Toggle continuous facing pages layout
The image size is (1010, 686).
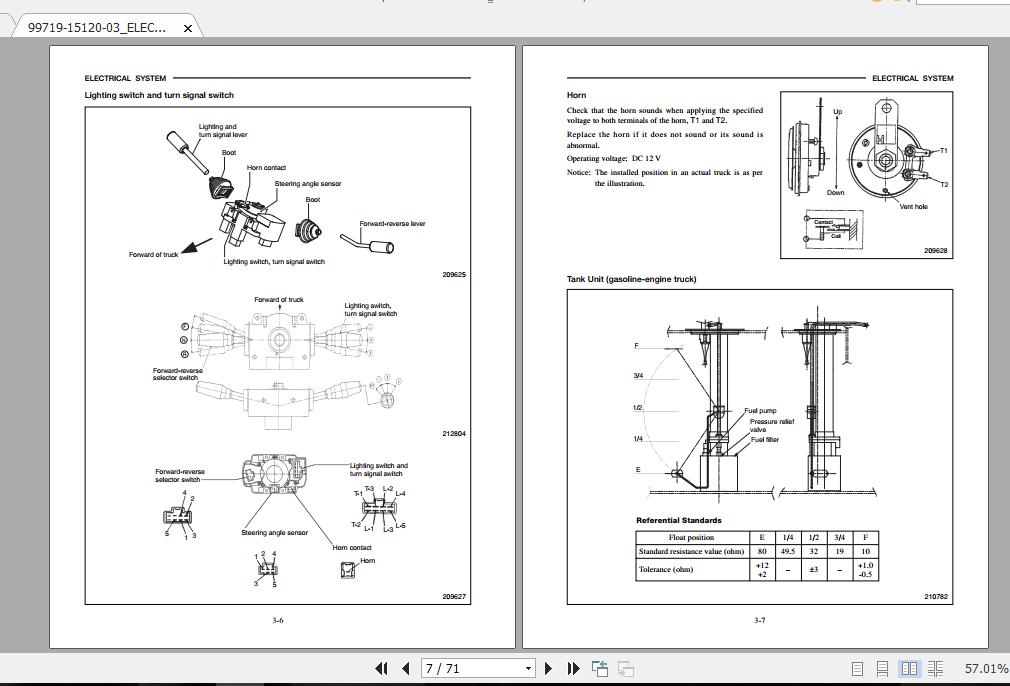coord(936,668)
